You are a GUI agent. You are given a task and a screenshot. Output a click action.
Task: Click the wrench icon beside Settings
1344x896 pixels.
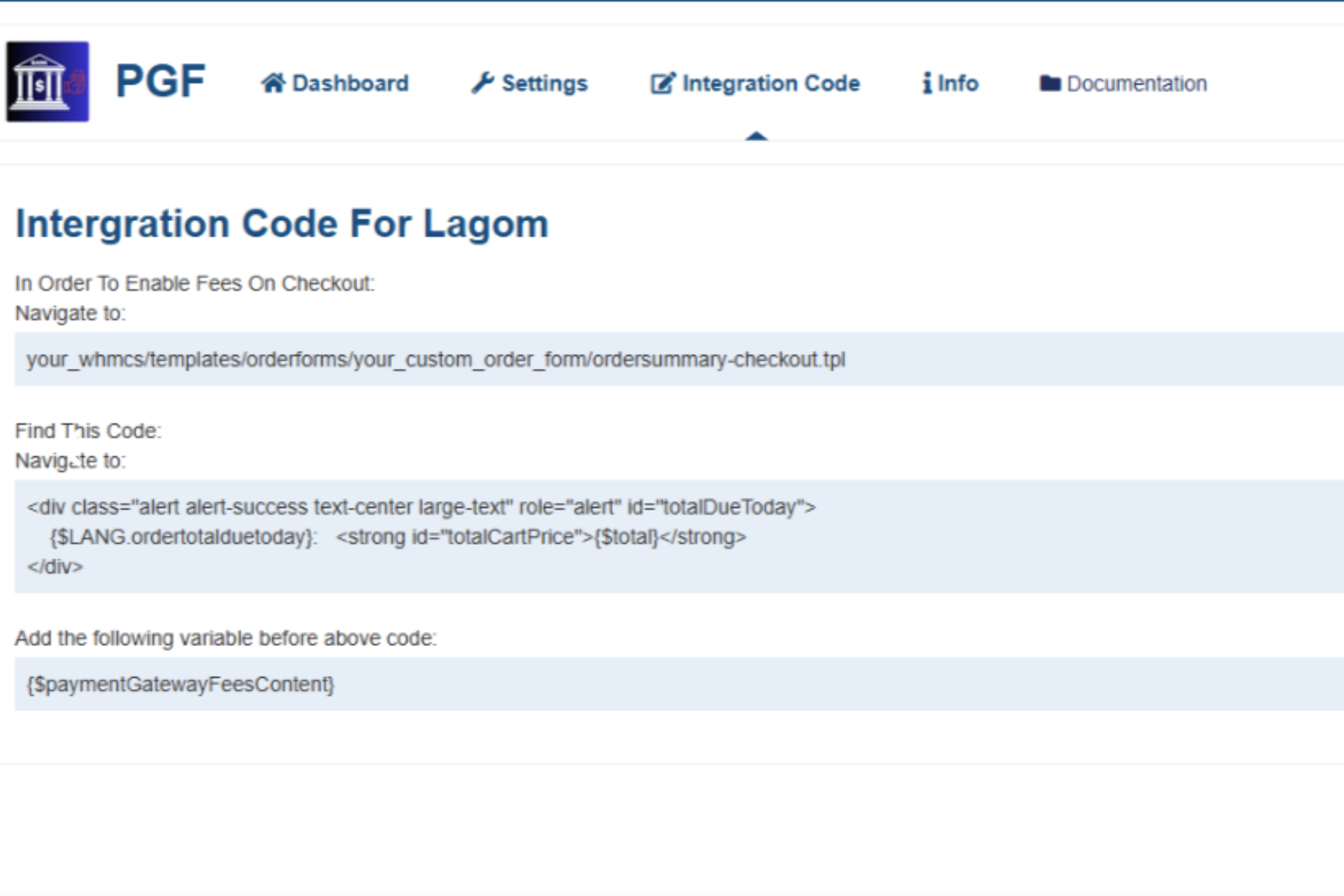[482, 83]
